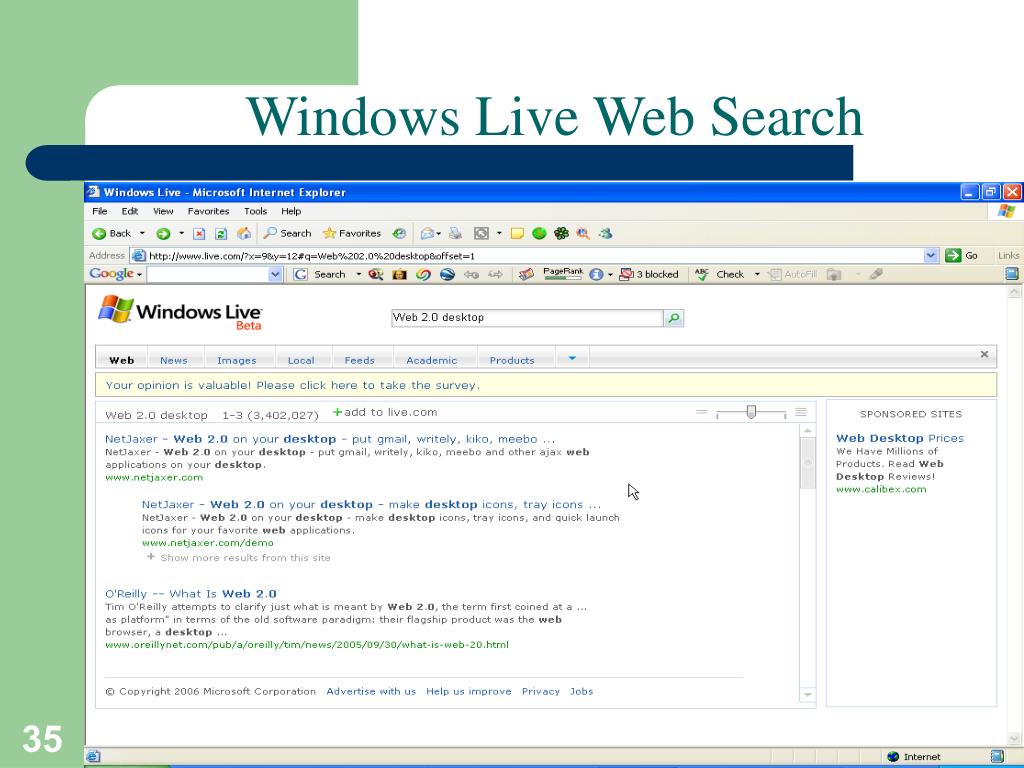1024x768 pixels.
Task: Open the File menu
Action: (x=100, y=211)
